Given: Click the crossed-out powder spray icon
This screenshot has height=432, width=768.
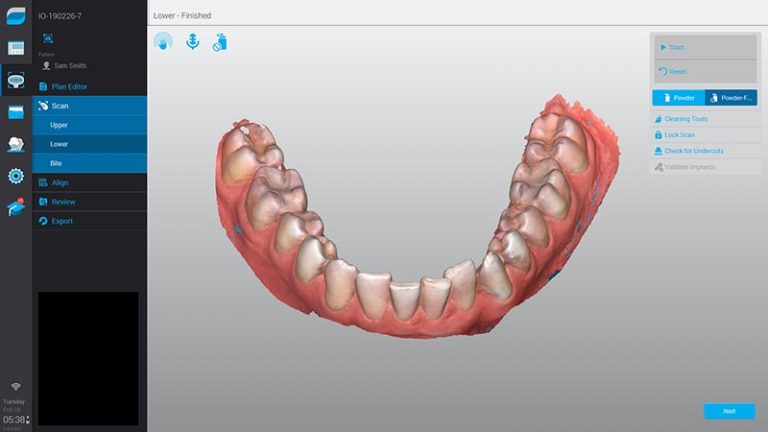Looking at the screenshot, I should tap(219, 42).
